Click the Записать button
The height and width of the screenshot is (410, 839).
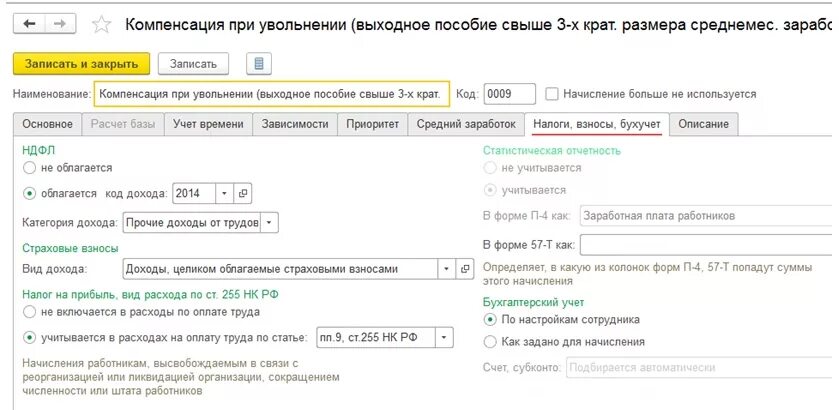click(193, 64)
